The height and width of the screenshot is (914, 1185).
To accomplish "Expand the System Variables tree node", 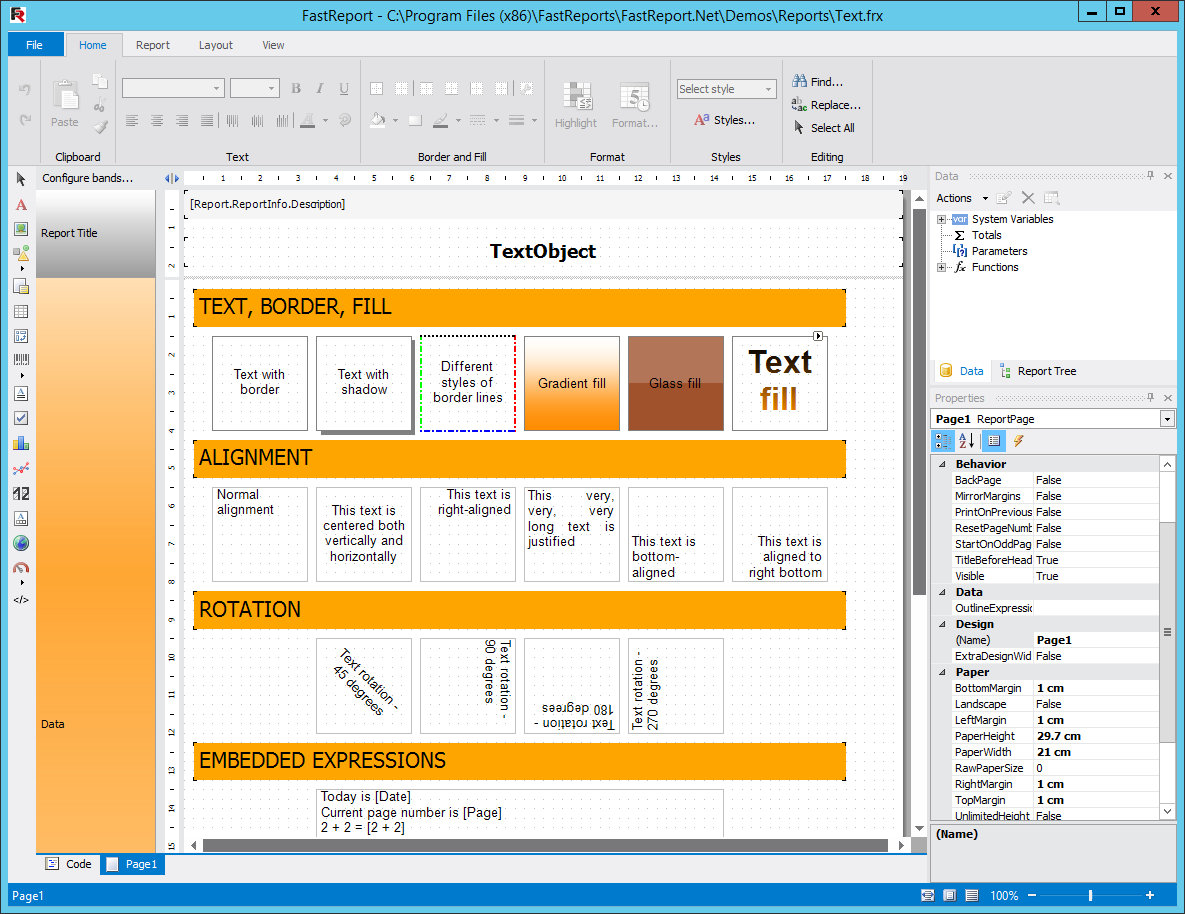I will (x=942, y=219).
